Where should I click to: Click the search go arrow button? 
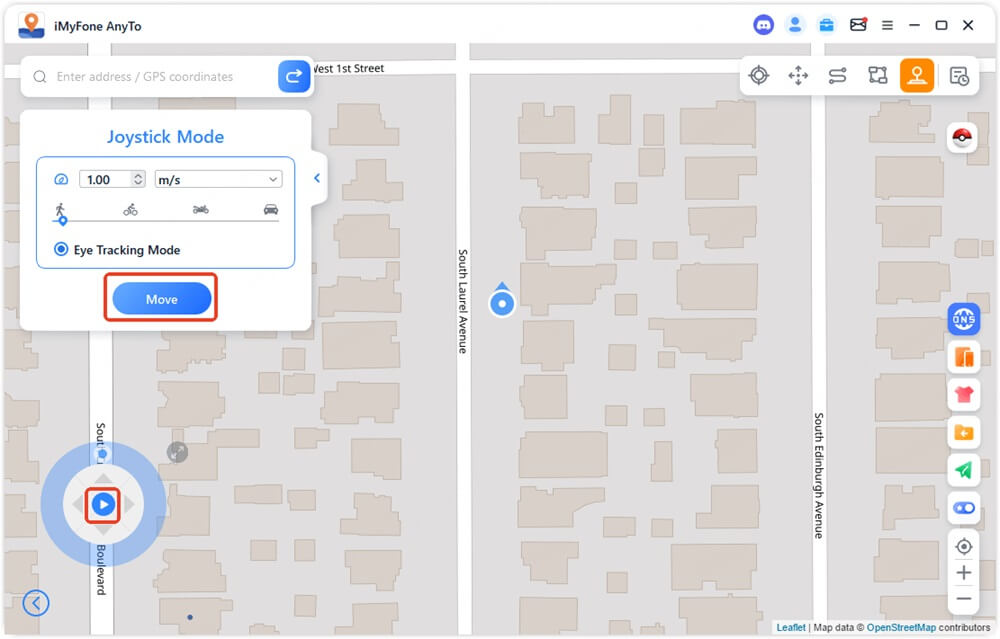pyautogui.click(x=294, y=77)
